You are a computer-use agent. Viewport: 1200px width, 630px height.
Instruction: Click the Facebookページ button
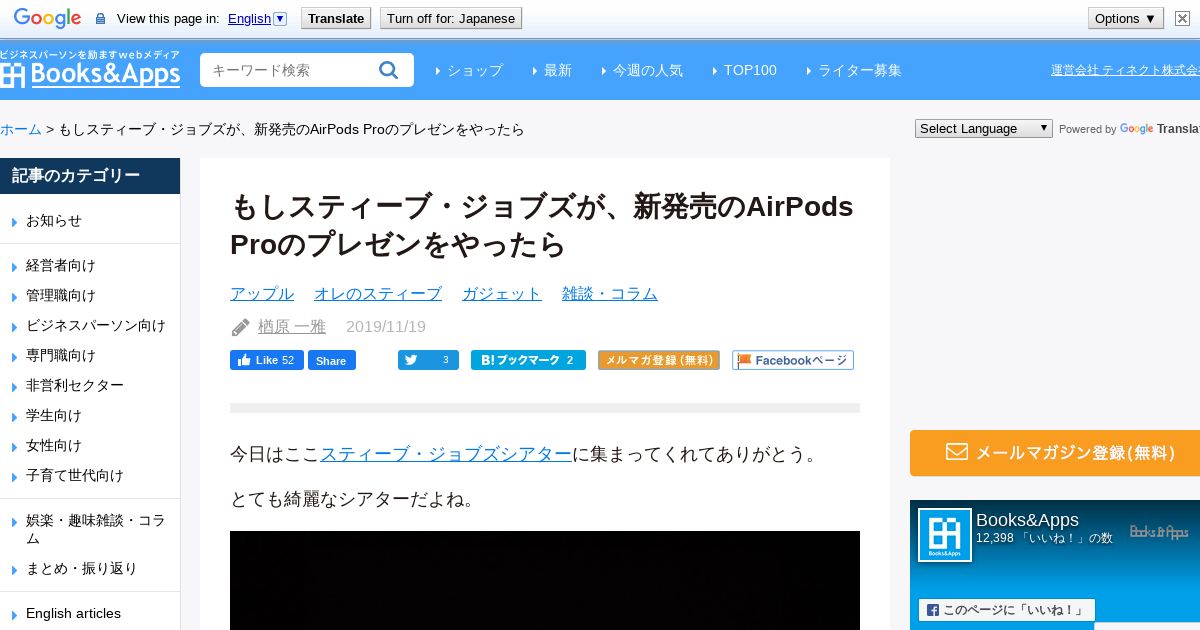(x=793, y=360)
